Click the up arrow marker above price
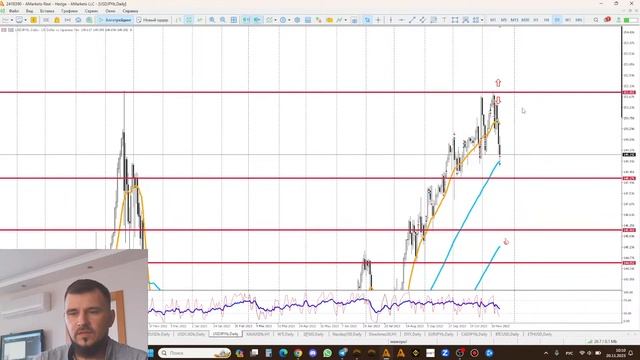Viewport: 640px width, 360px height. (x=498, y=83)
